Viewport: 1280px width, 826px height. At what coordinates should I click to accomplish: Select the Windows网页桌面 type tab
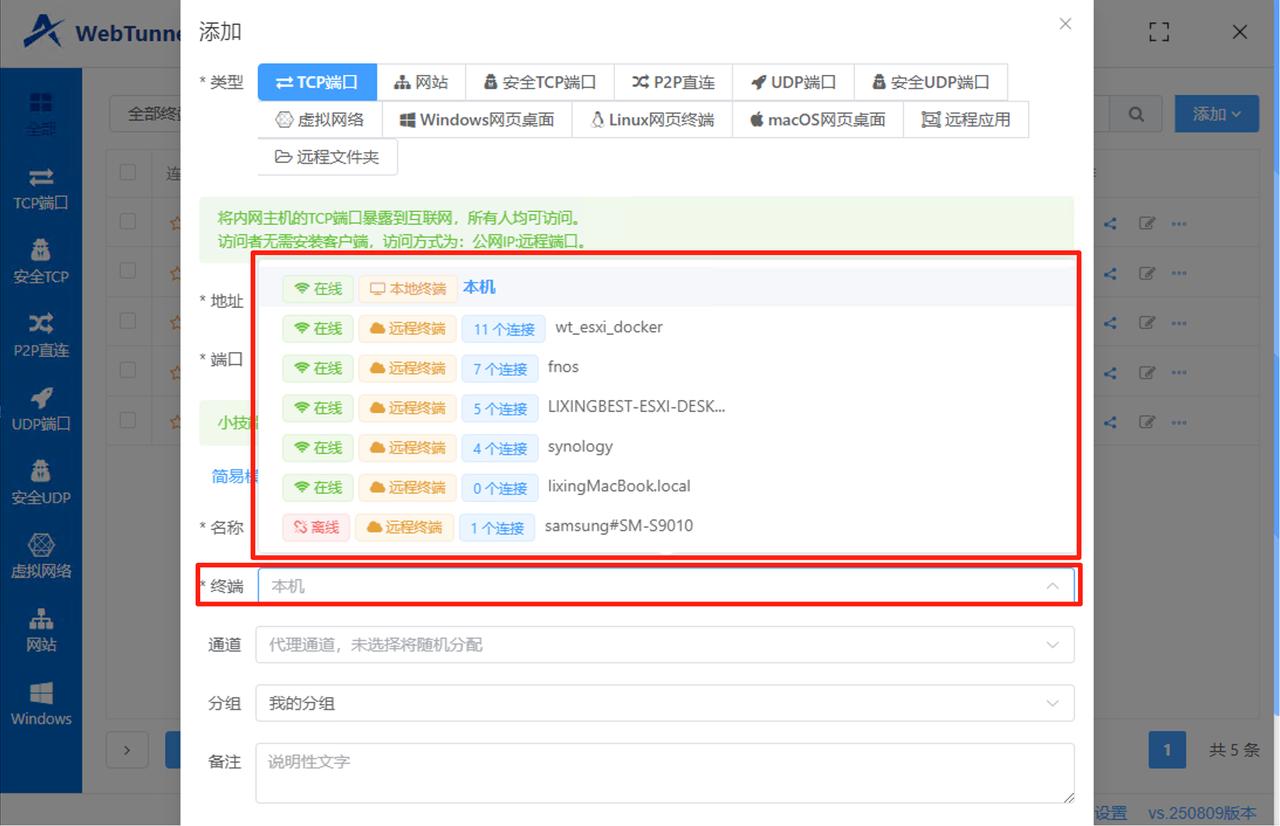477,120
